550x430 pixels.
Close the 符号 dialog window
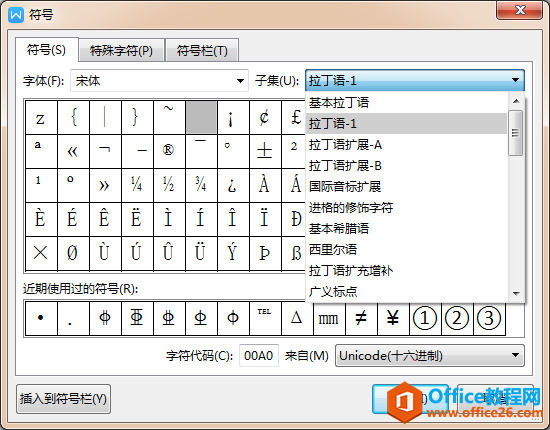coord(519,11)
